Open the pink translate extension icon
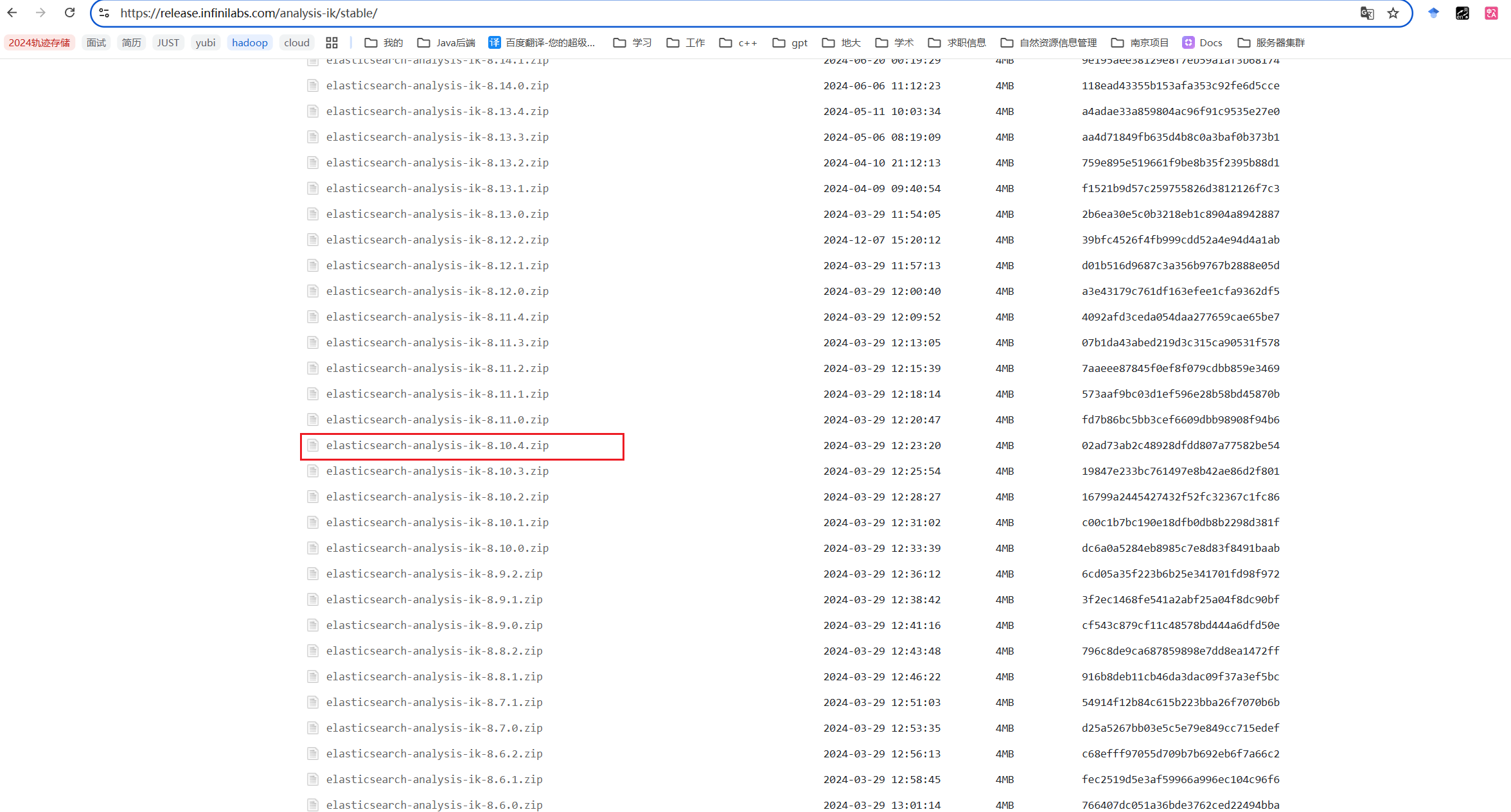Image resolution: width=1511 pixels, height=812 pixels. coord(1491,13)
